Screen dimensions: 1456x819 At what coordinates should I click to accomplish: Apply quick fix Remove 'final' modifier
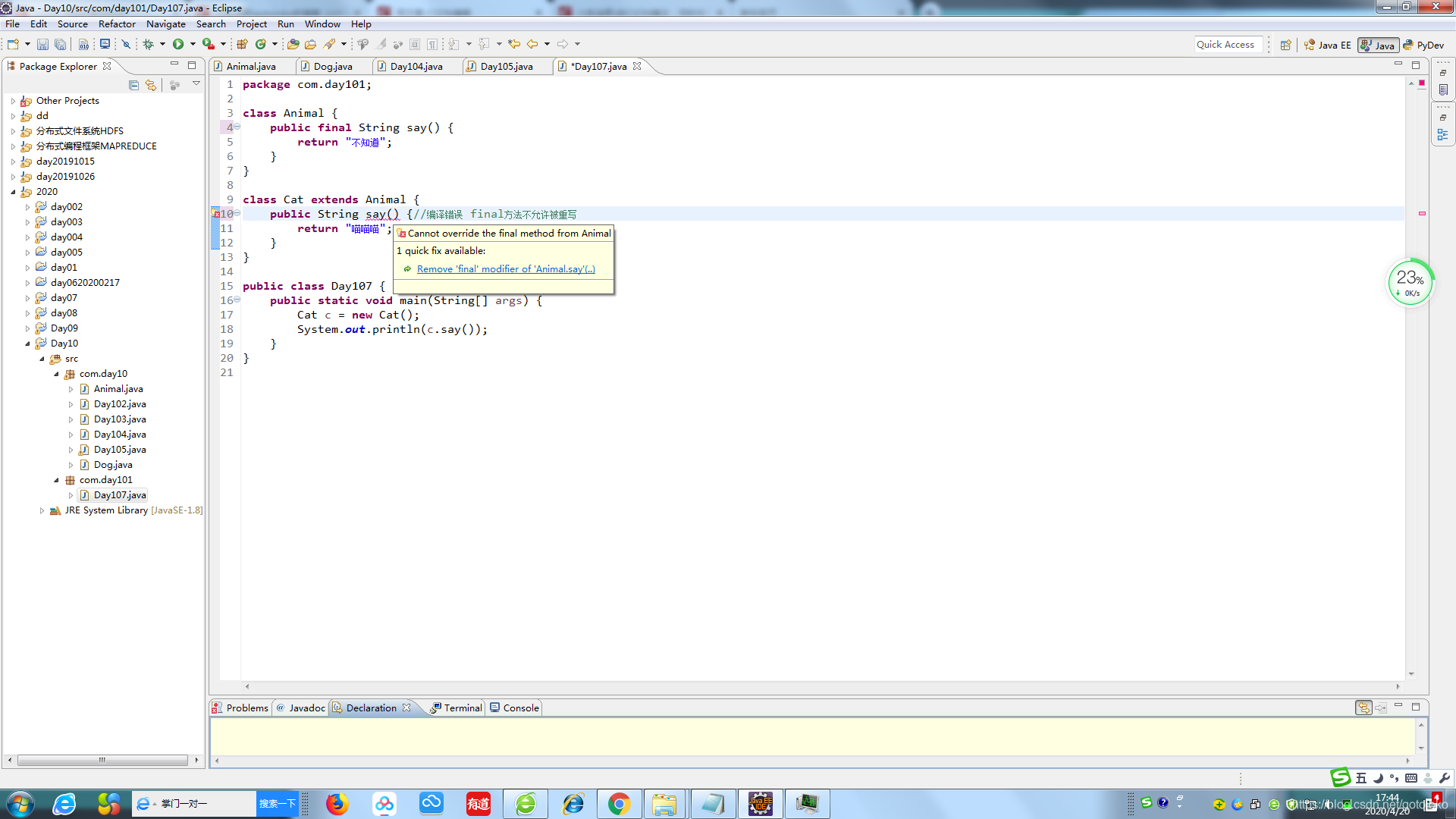click(506, 269)
